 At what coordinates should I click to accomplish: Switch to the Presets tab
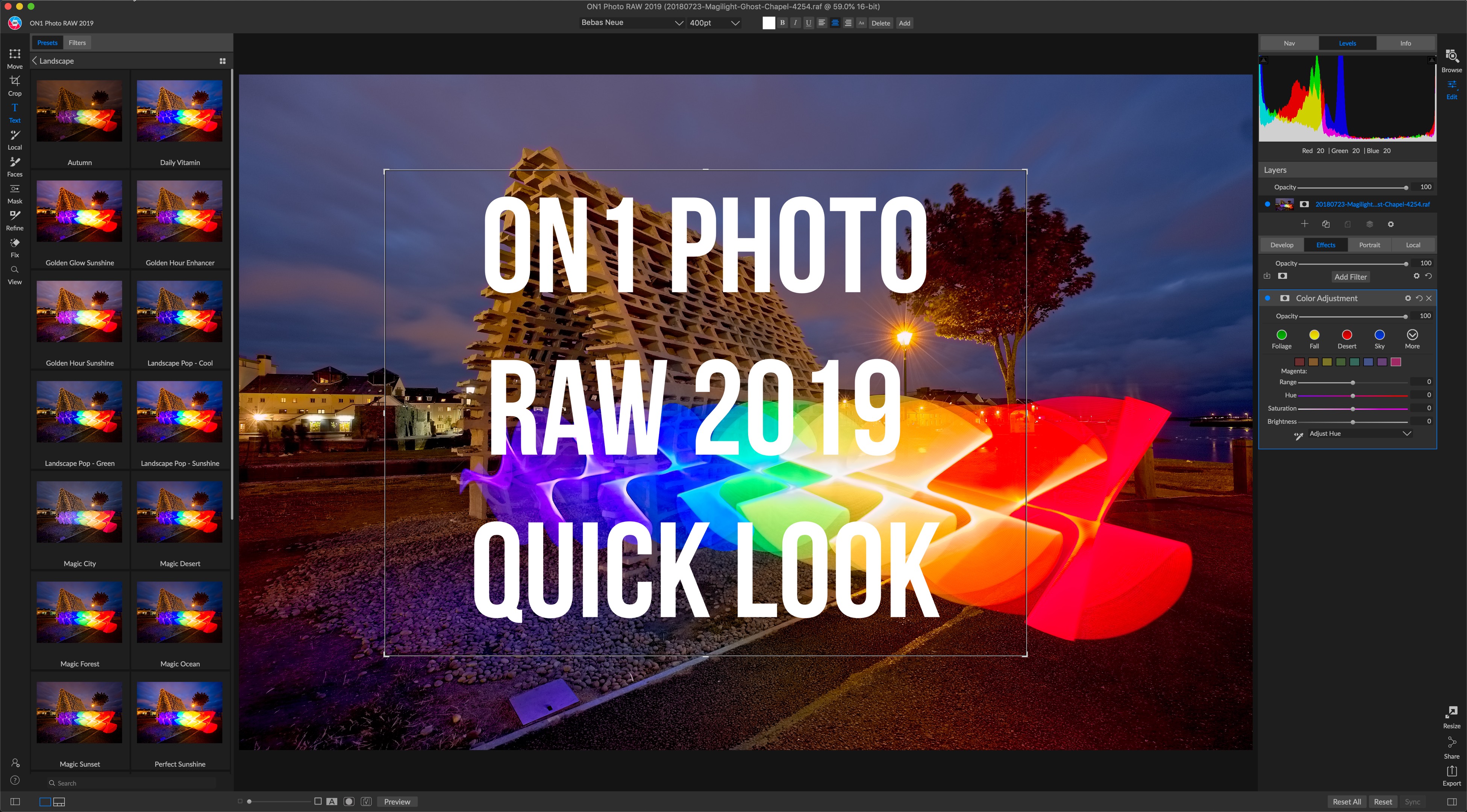47,43
